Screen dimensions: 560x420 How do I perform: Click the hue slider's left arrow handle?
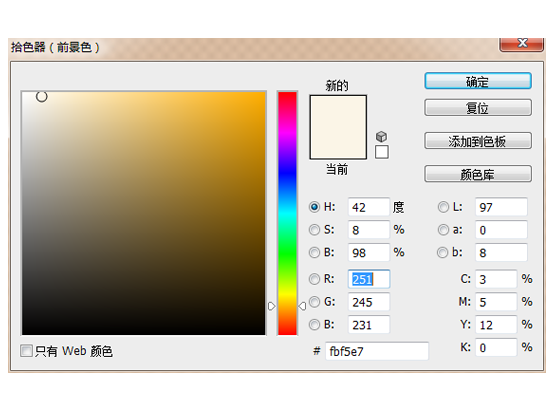(271, 306)
